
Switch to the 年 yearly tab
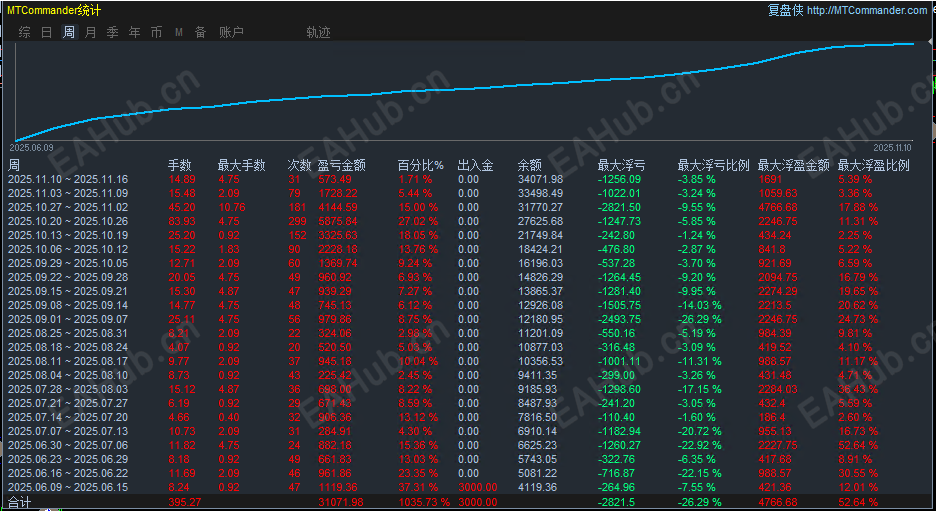[x=134, y=32]
